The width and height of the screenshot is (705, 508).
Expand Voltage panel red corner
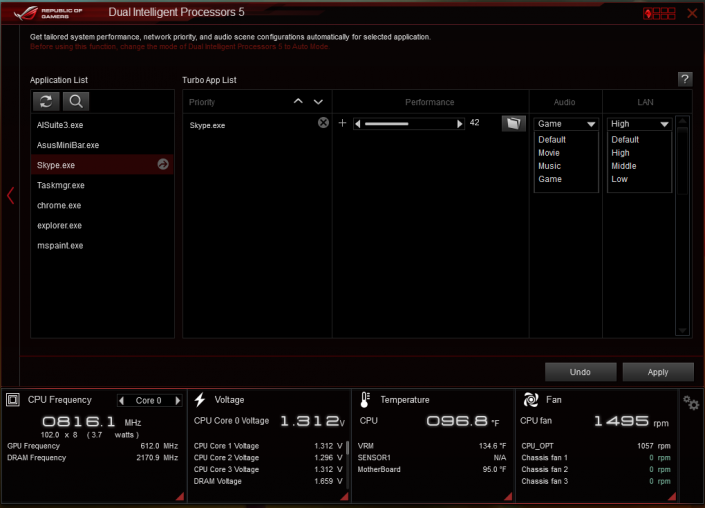click(344, 496)
